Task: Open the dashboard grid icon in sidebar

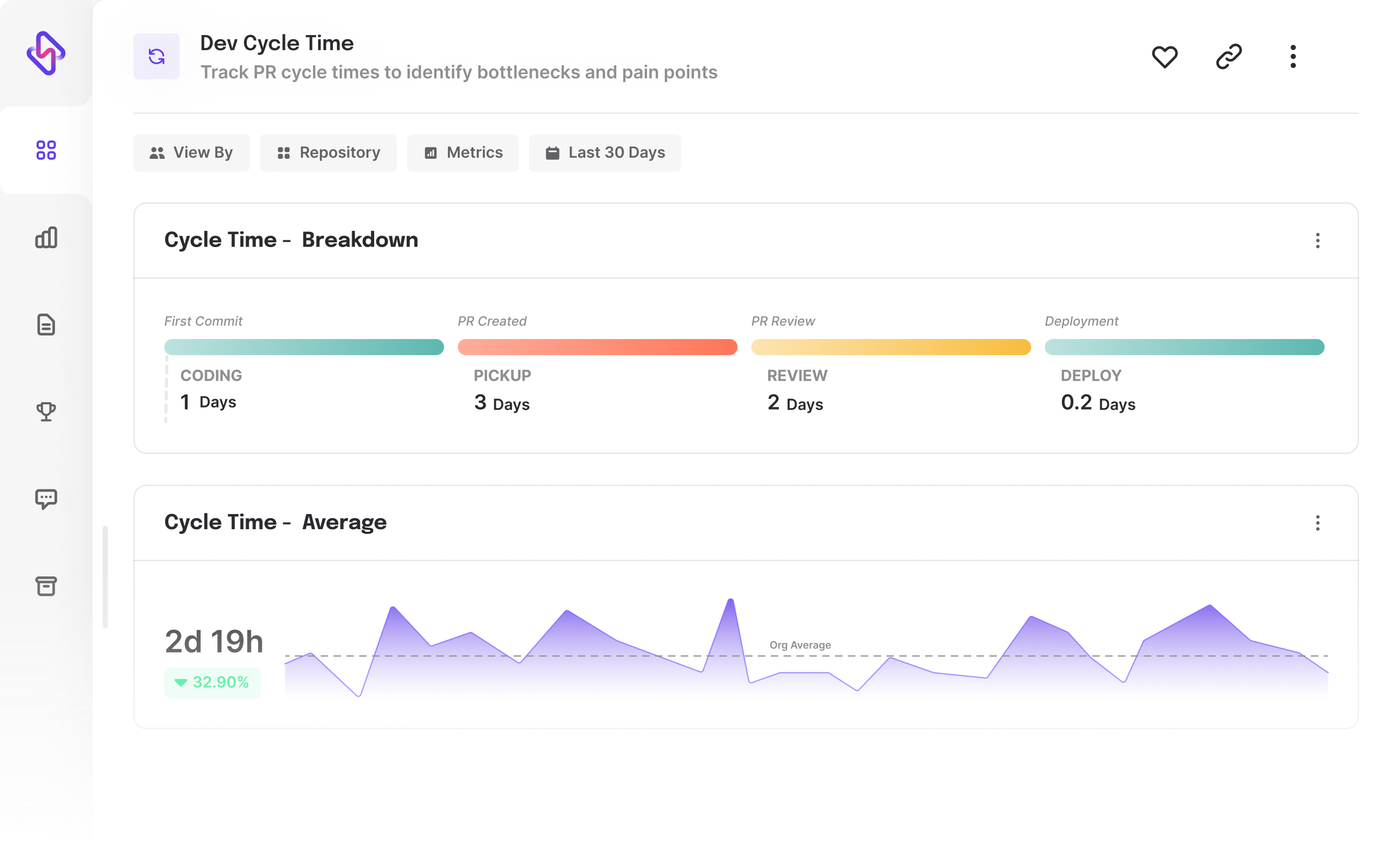Action: (x=46, y=150)
